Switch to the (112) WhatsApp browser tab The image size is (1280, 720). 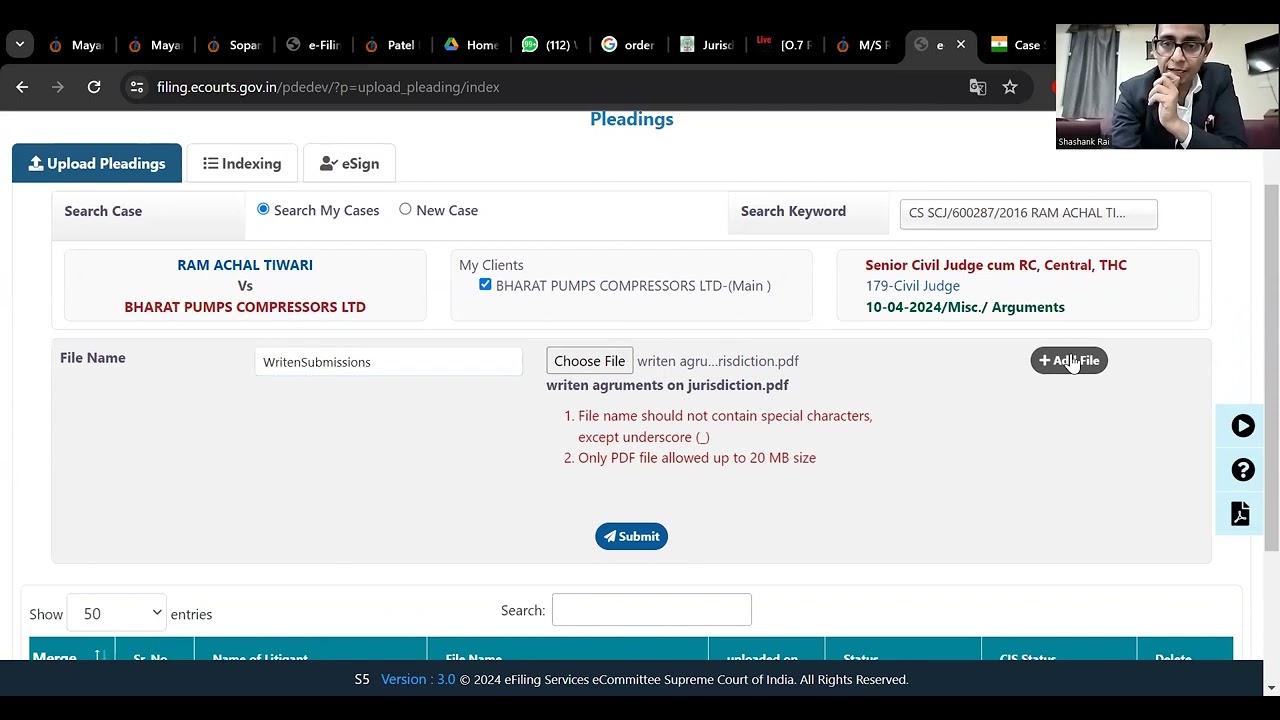pos(549,45)
